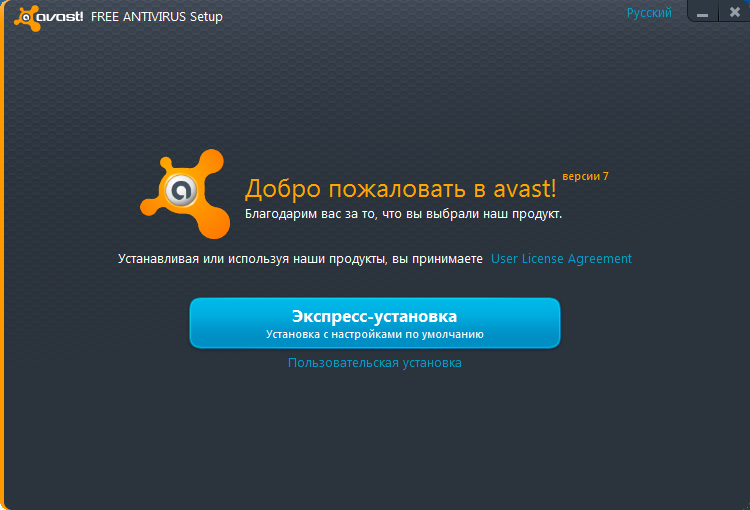Image resolution: width=750 pixels, height=510 pixels.
Task: Click the avast! logo in title bar
Action: tap(48, 18)
